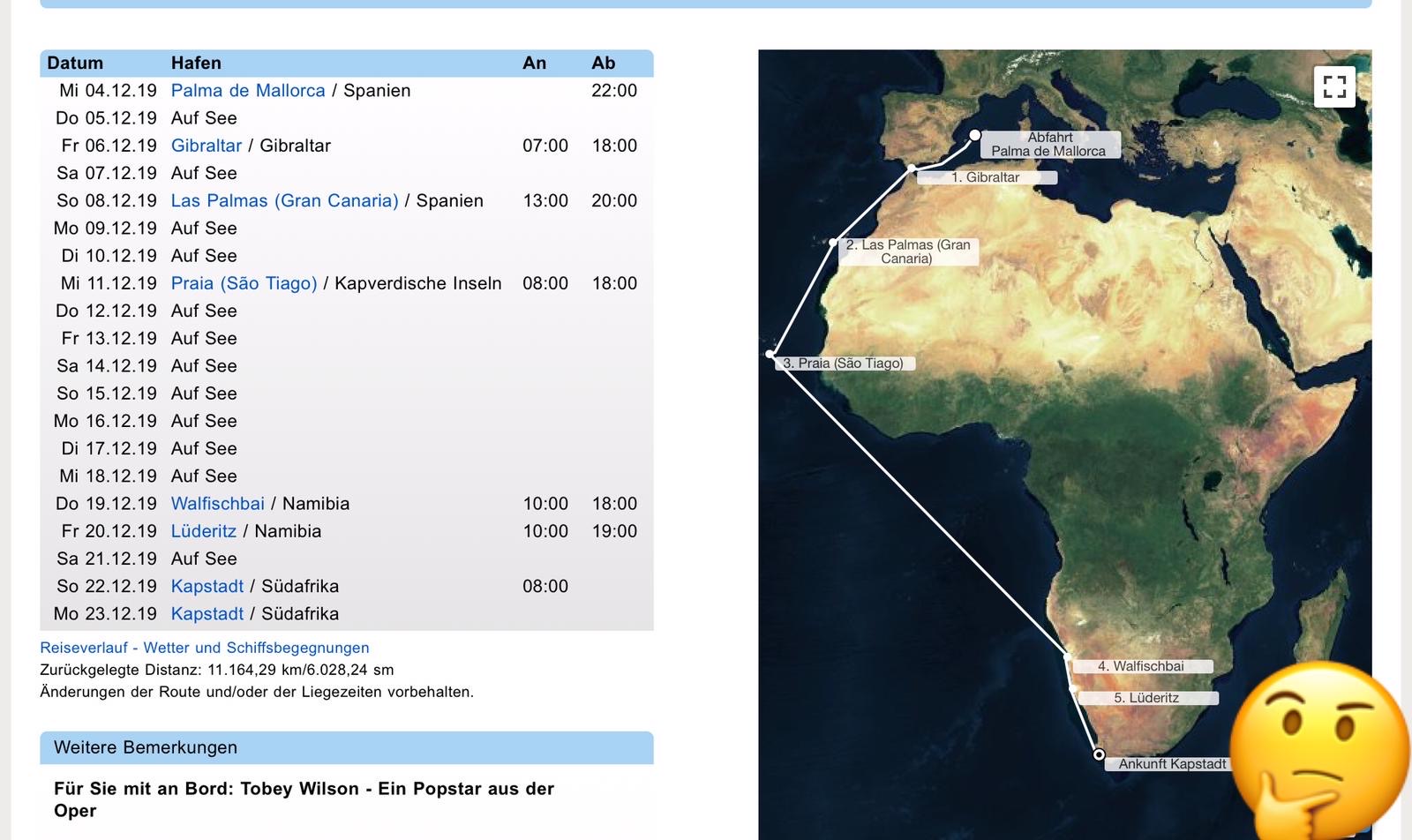Screen dimensions: 1412x840
Task: Expand the map to fullscreen
Action: pos(1334,86)
